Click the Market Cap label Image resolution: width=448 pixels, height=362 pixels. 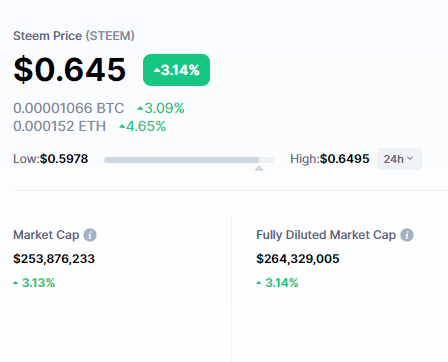click(x=46, y=235)
